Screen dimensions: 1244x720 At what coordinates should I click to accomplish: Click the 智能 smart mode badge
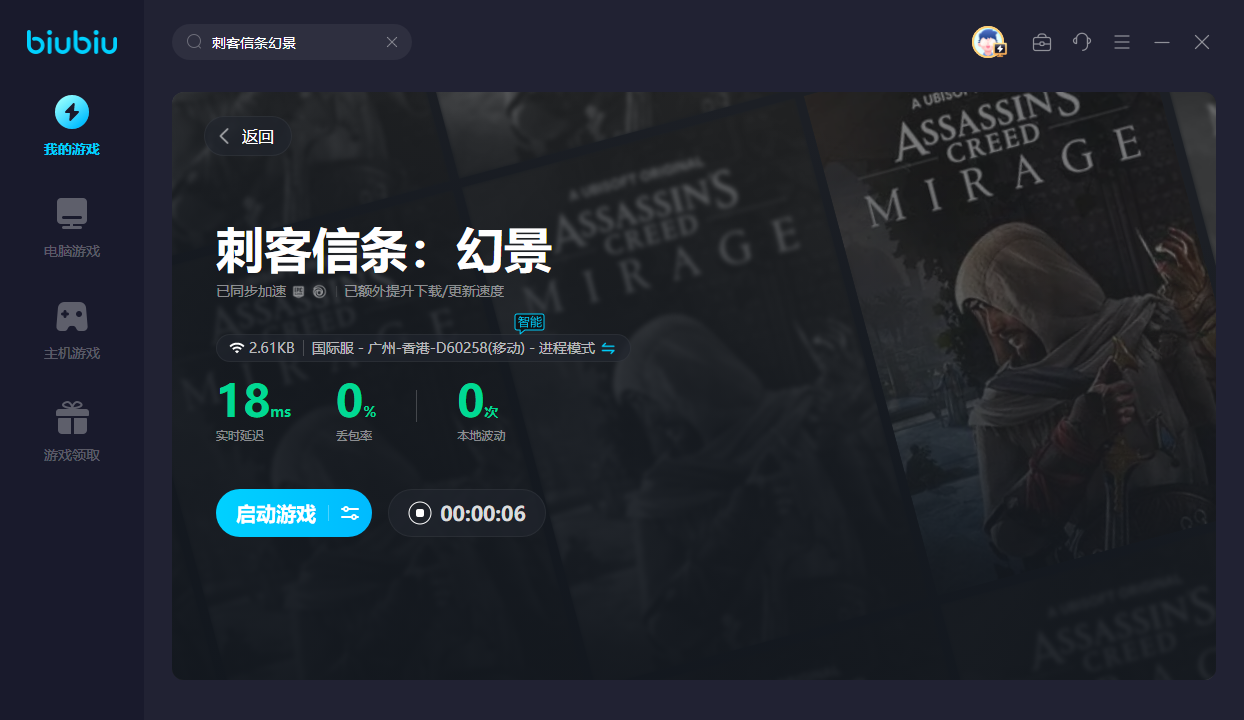pos(529,322)
